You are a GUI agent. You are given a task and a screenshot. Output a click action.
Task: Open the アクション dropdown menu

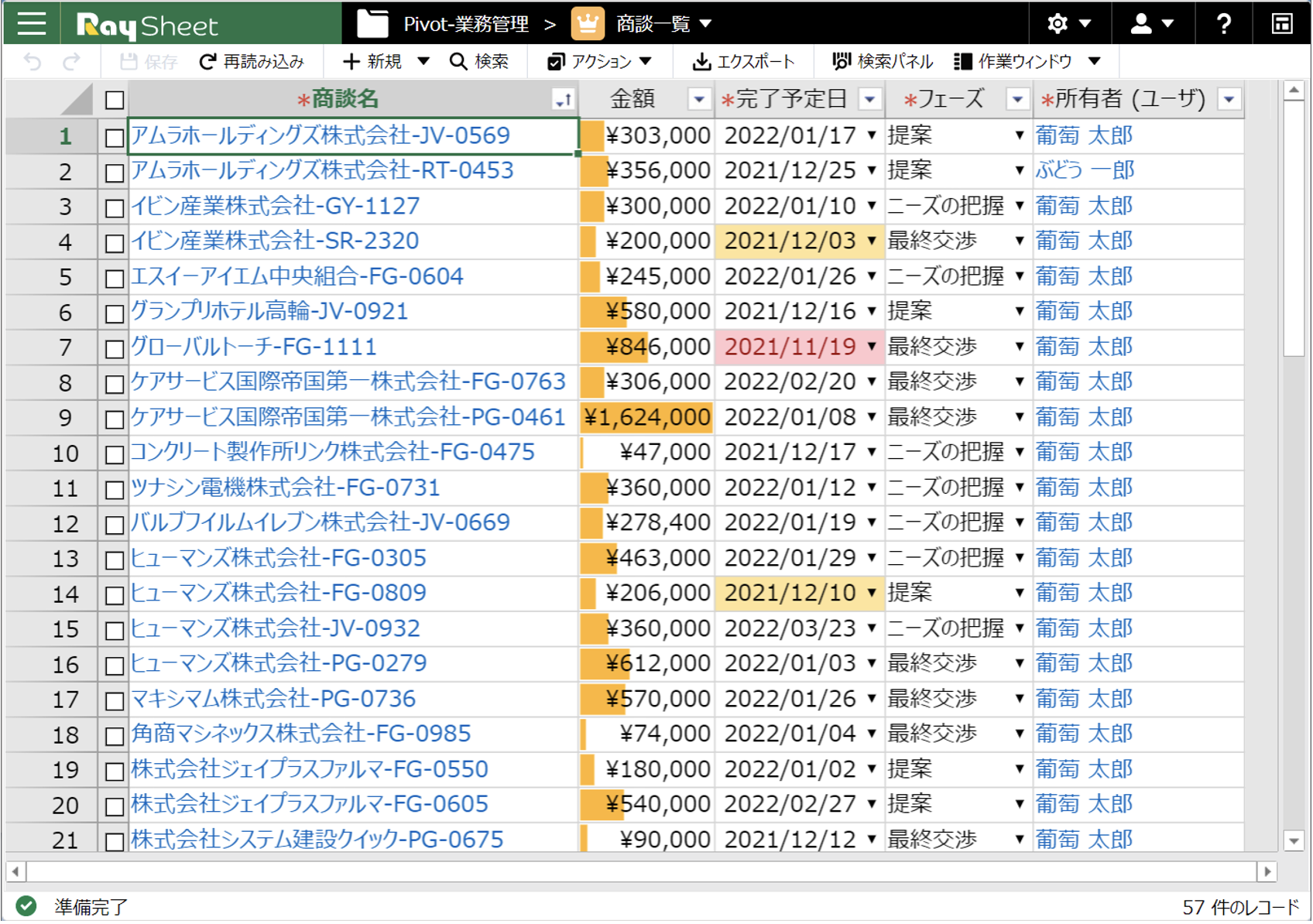pos(600,61)
